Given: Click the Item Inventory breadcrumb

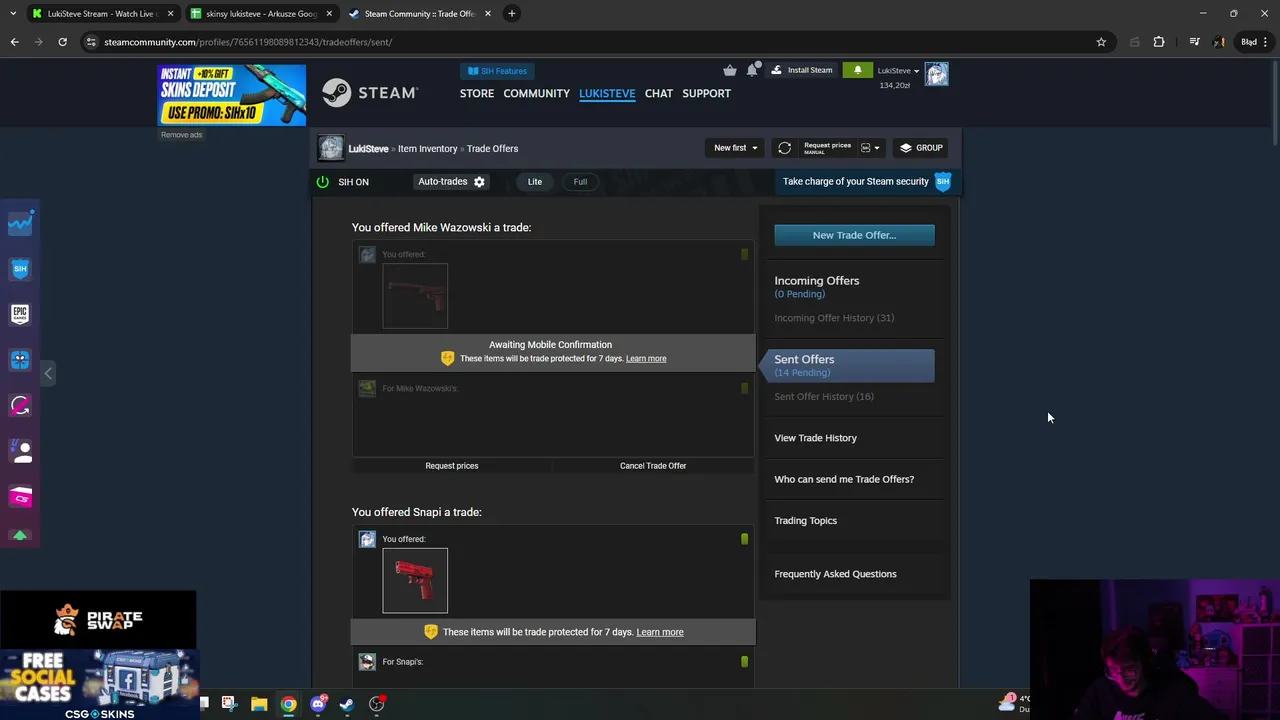Looking at the screenshot, I should pyautogui.click(x=428, y=149).
